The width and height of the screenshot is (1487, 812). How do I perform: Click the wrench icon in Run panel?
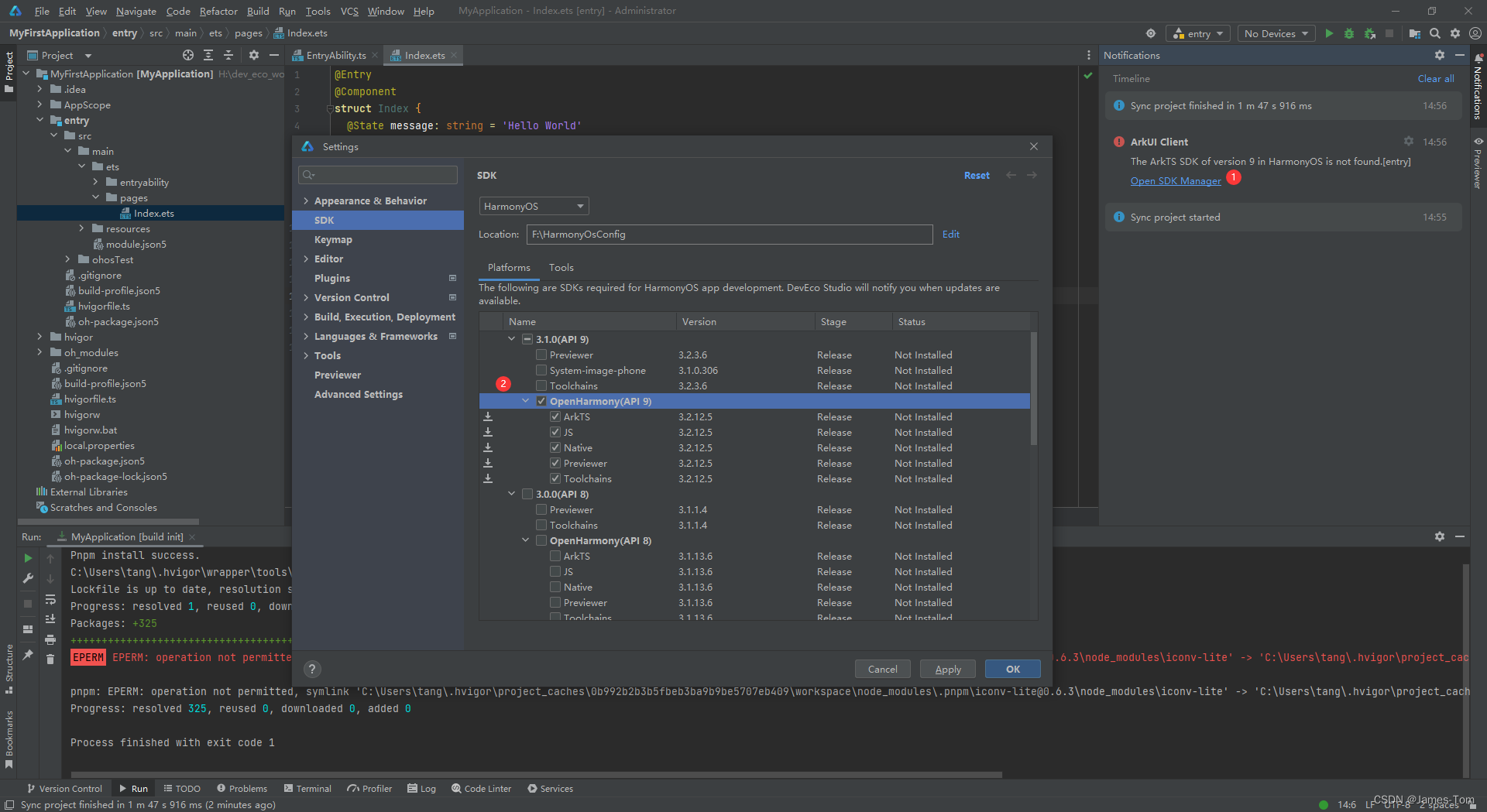[x=28, y=577]
